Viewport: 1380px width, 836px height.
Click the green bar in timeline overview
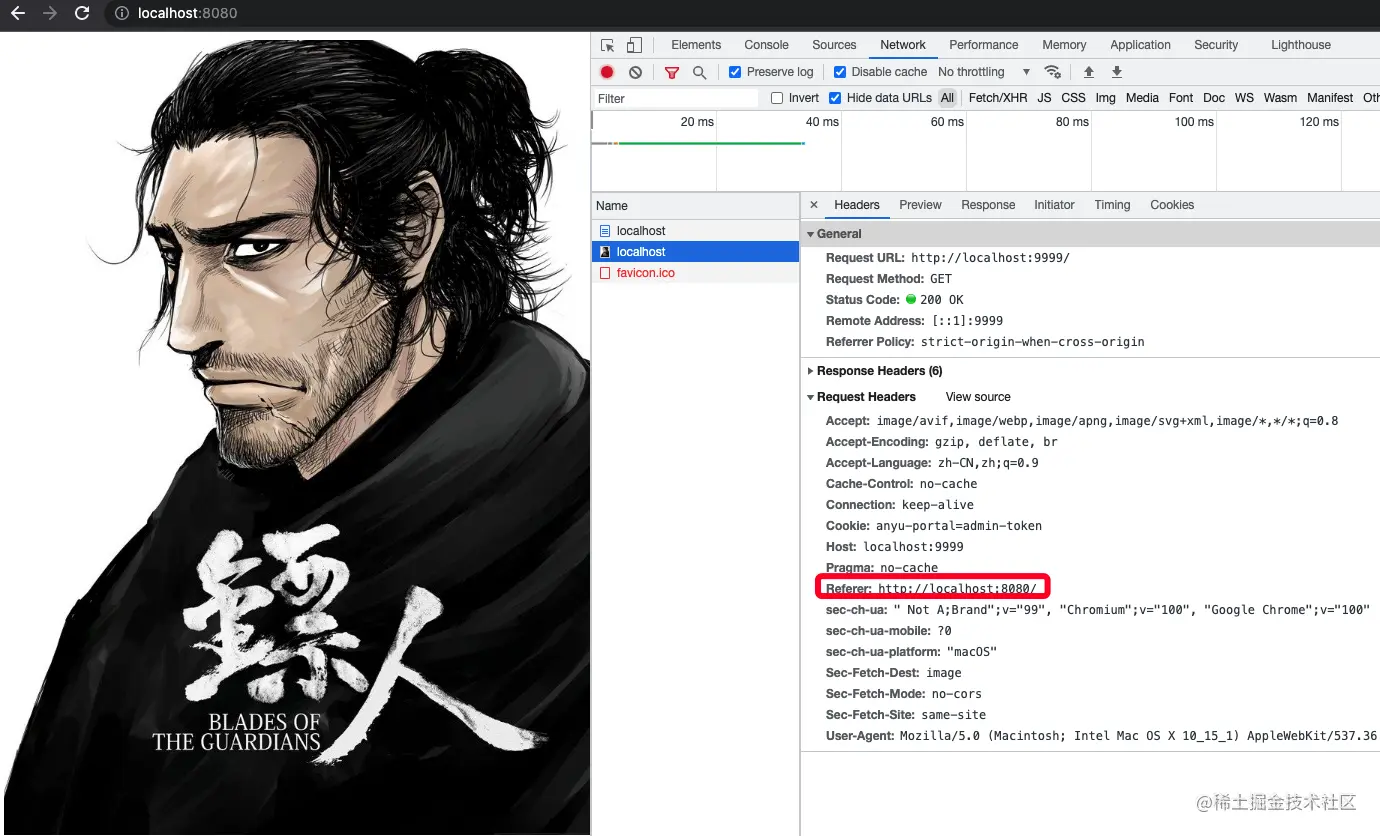[710, 143]
